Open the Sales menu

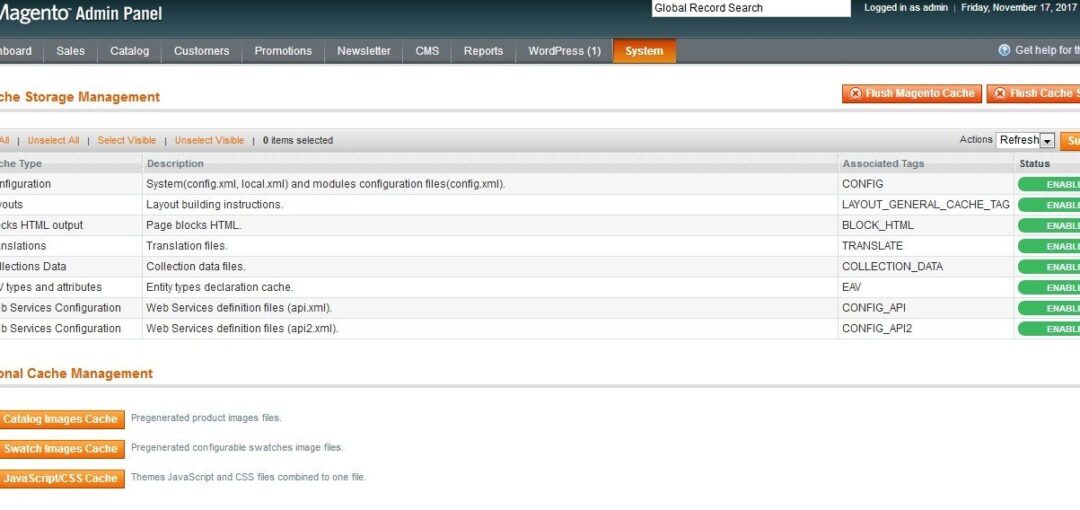pos(70,51)
